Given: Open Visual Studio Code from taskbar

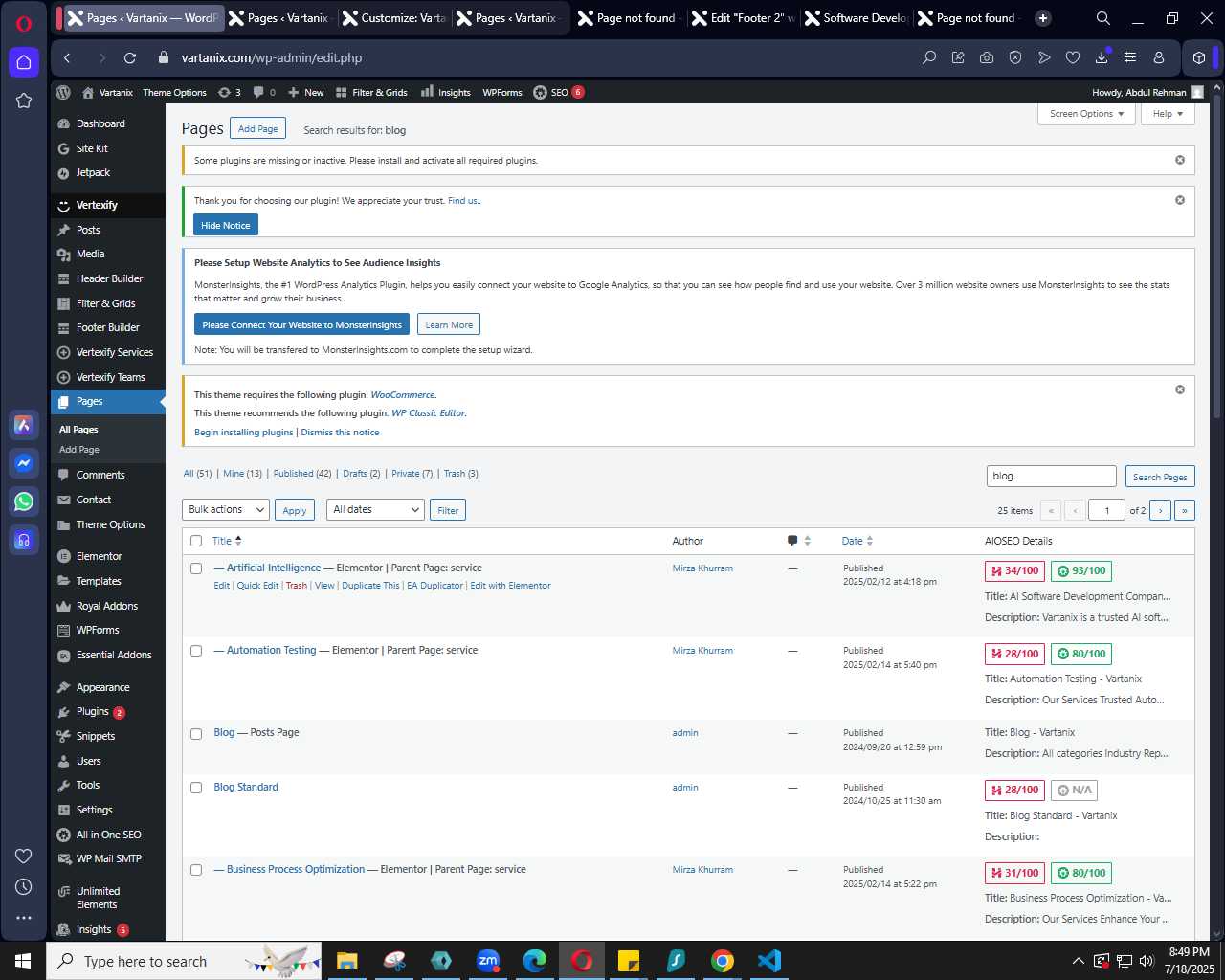Looking at the screenshot, I should click(x=769, y=961).
